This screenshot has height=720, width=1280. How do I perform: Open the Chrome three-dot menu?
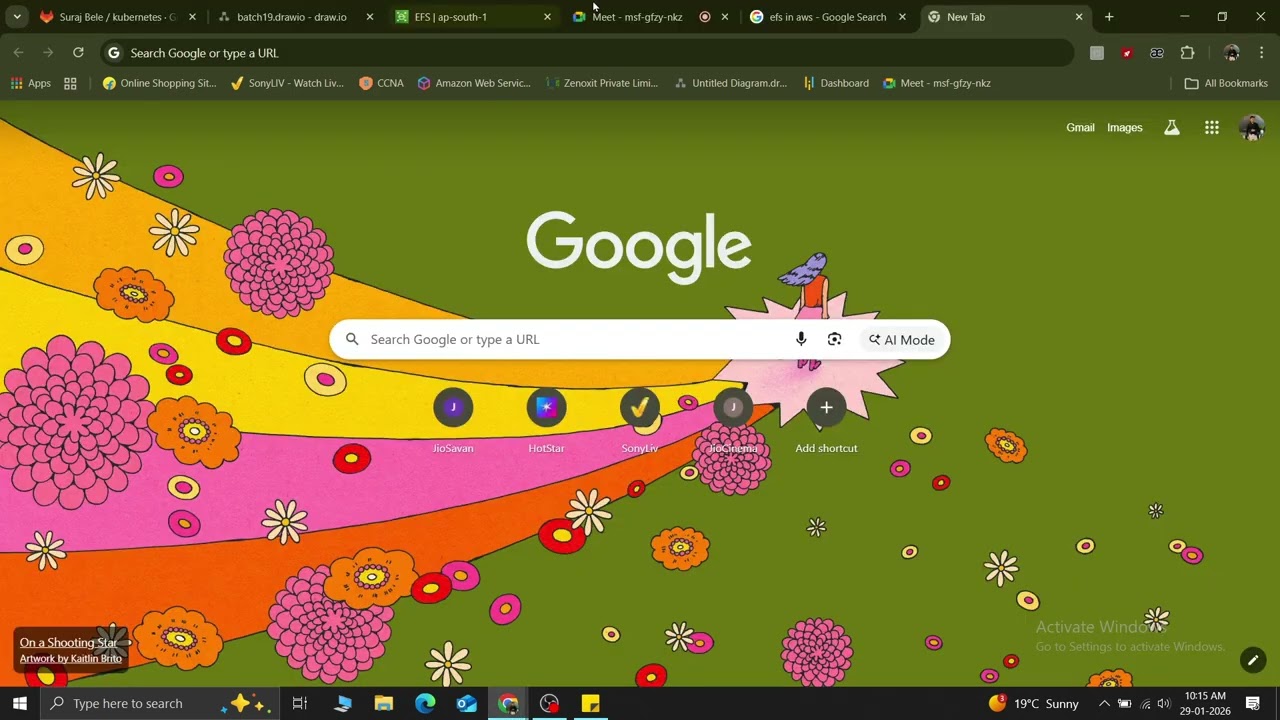[1261, 53]
